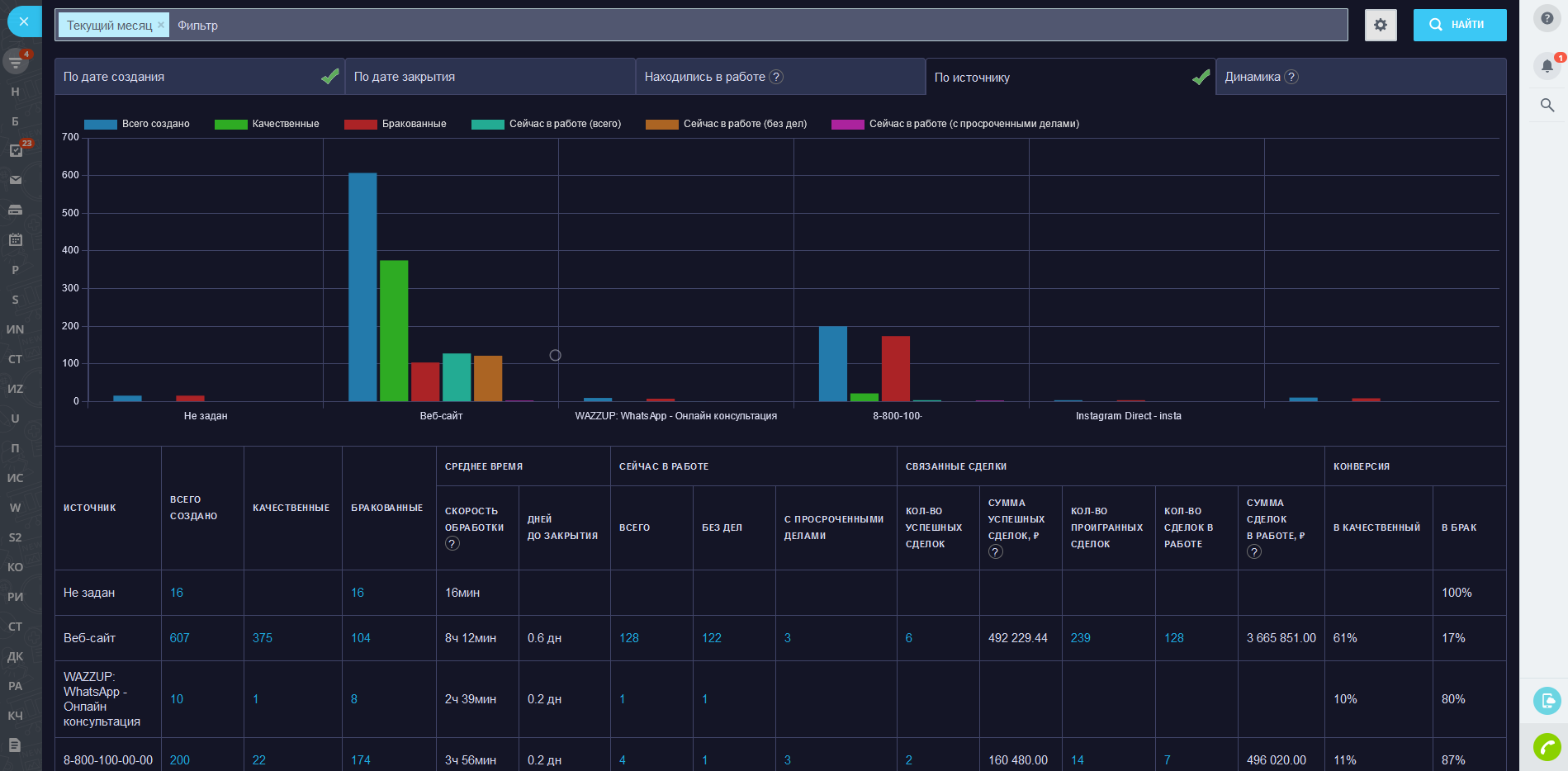
Task: Close the slider with the blue X button
Action: [x=24, y=21]
